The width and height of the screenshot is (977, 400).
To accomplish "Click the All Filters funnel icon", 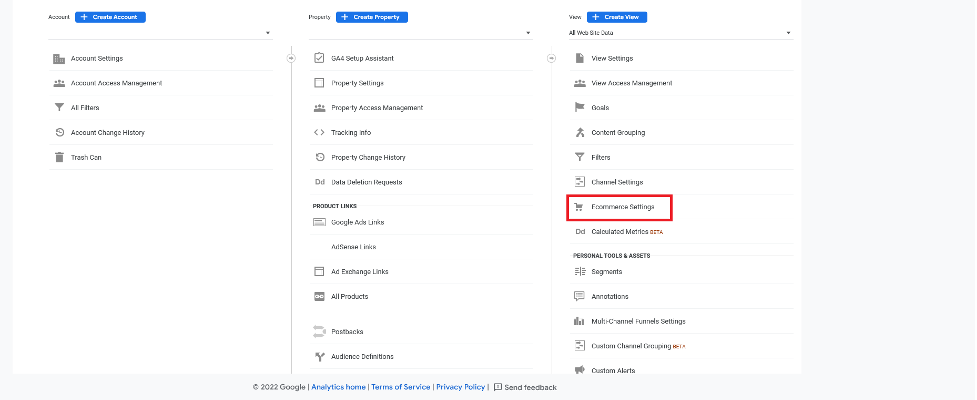I will [59, 108].
